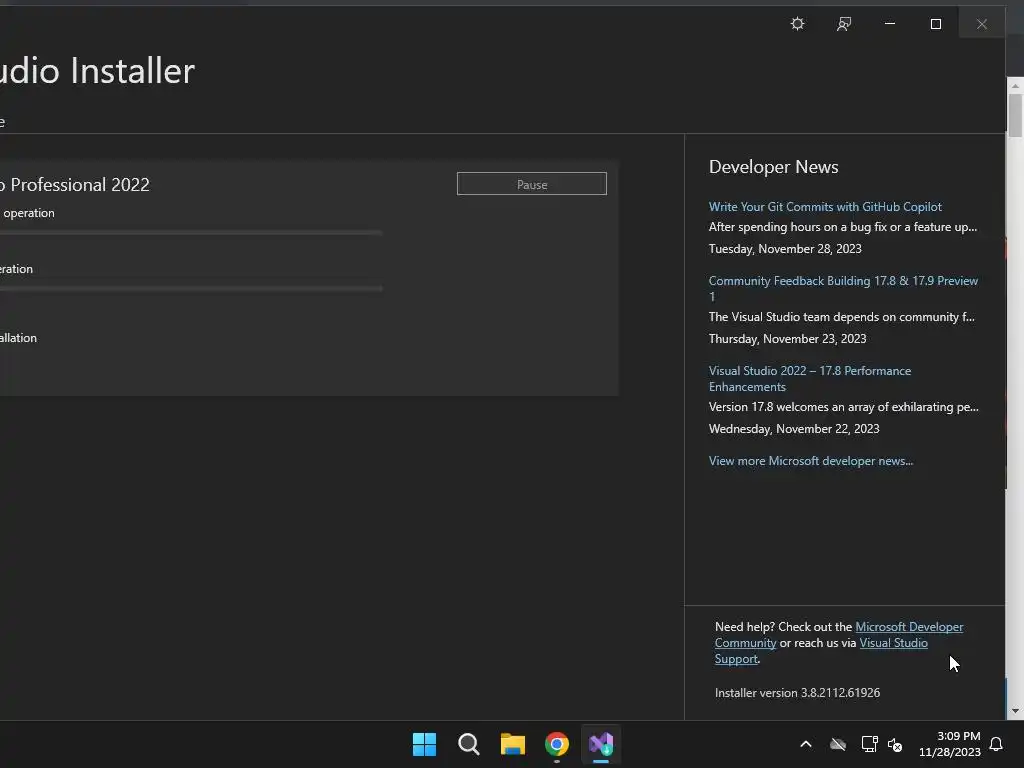Open 'Visual Studio 2022 – 17.8 Performance Enhancements' article
Screen dimensions: 1024x768
(810, 378)
